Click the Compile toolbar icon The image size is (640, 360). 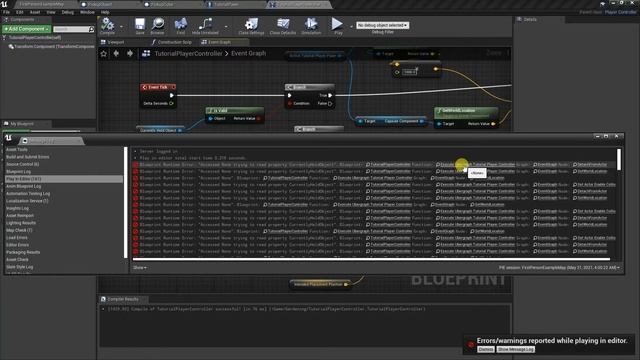point(107,26)
